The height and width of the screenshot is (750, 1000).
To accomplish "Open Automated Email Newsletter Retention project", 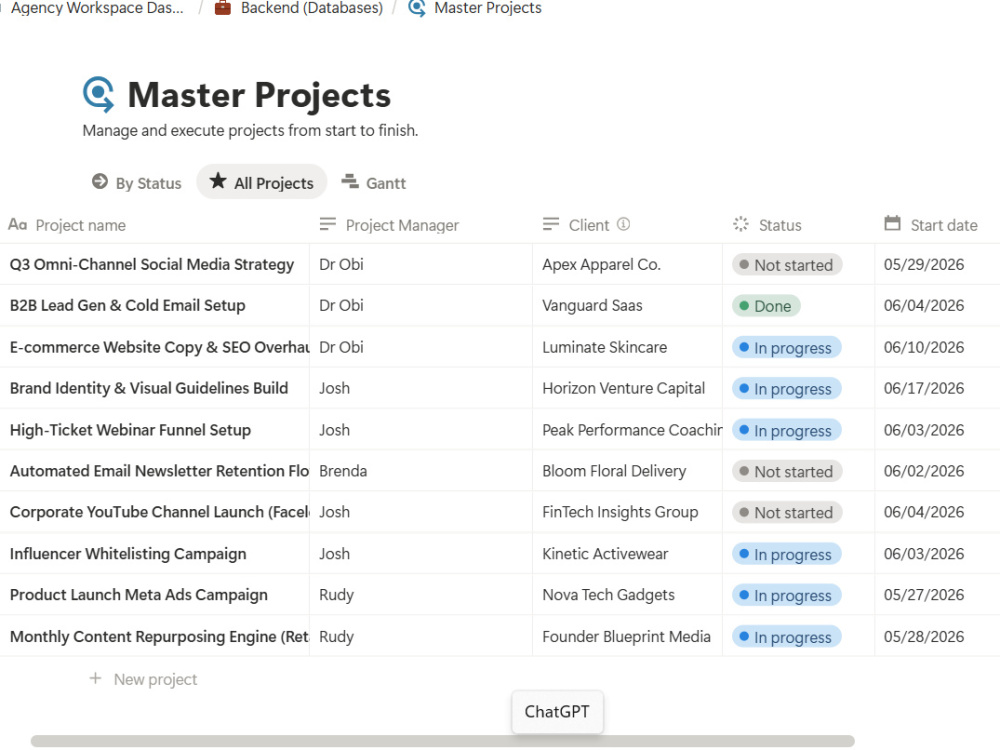I will (159, 471).
